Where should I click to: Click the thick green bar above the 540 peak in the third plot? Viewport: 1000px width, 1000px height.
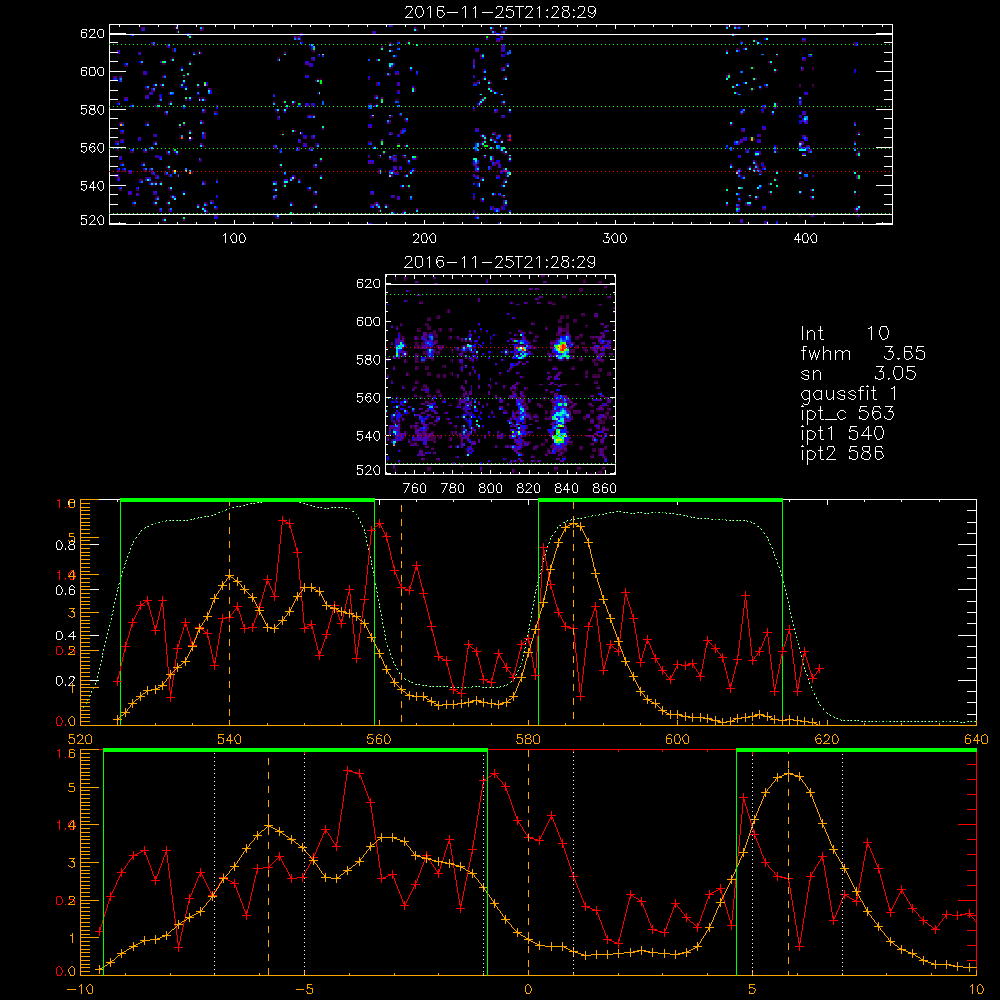pos(247,500)
